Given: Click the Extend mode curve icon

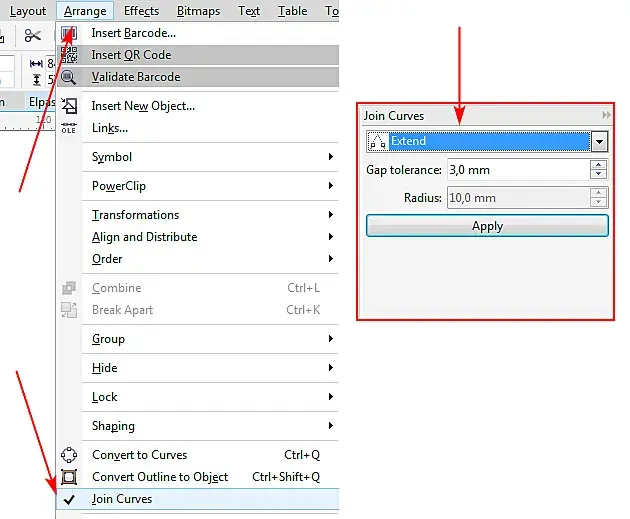Looking at the screenshot, I should point(378,141).
